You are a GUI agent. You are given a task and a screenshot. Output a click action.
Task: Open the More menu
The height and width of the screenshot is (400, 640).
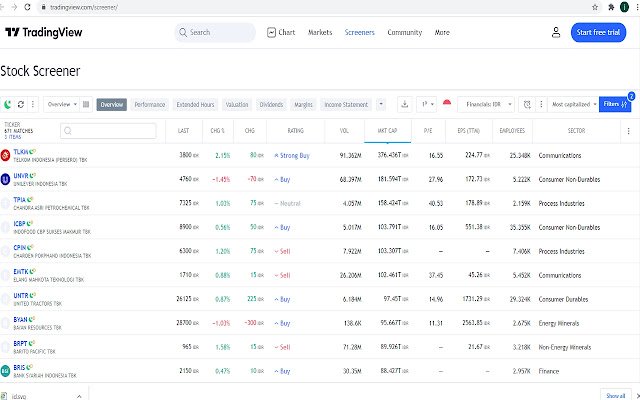[x=442, y=32]
